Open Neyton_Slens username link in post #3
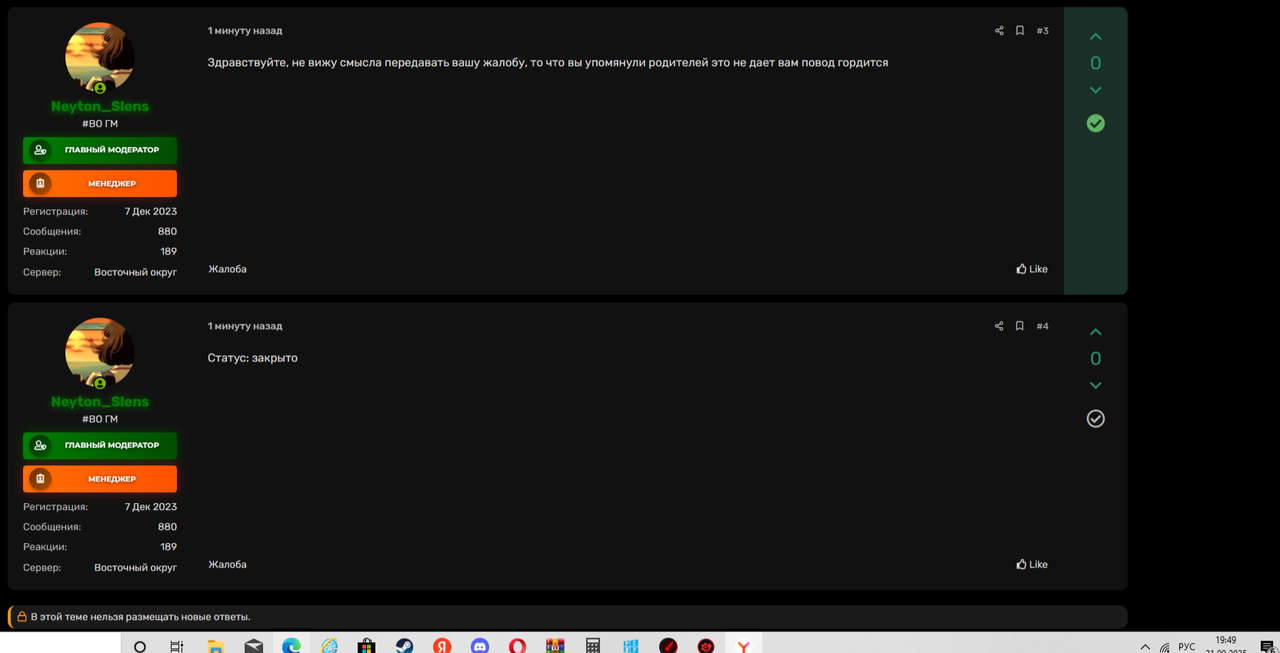The width and height of the screenshot is (1280, 653). (100, 106)
